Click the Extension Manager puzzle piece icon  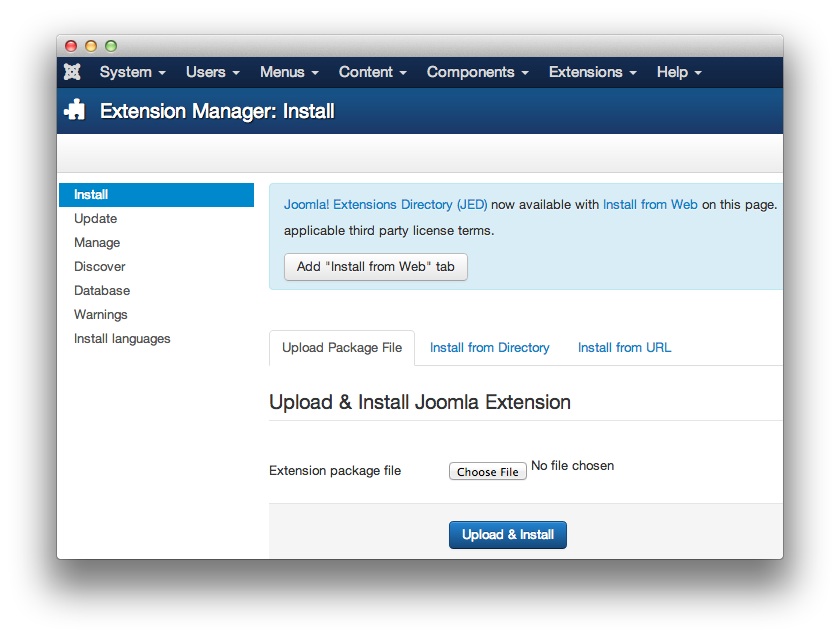(75, 110)
